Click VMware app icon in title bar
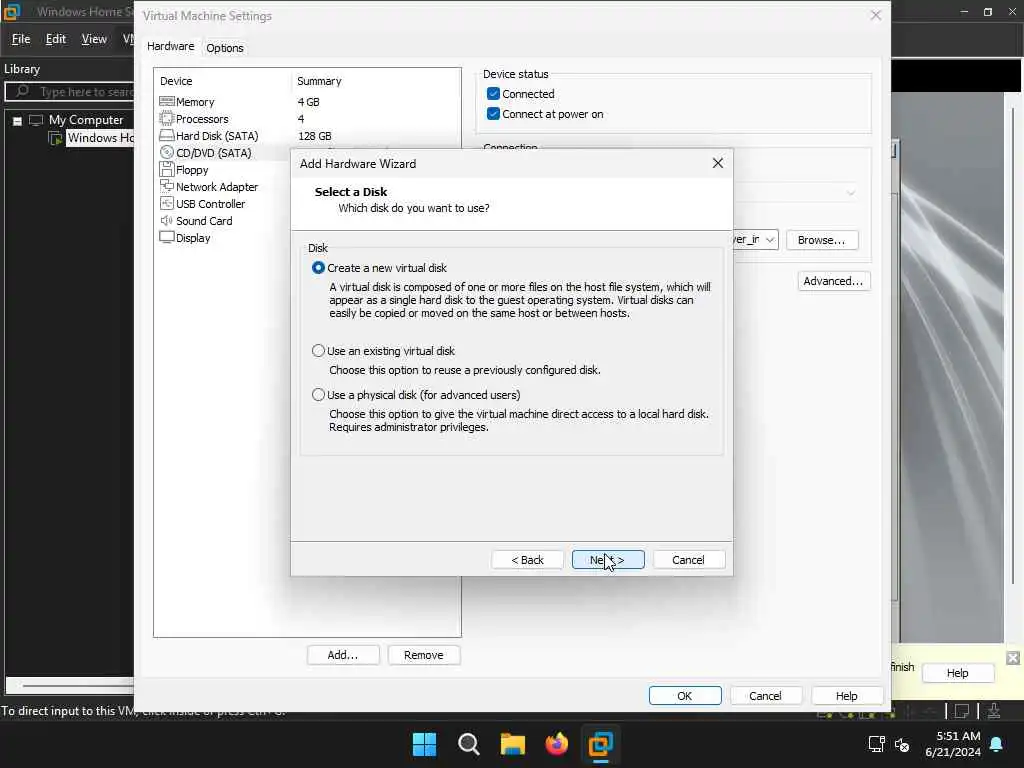 (12, 12)
